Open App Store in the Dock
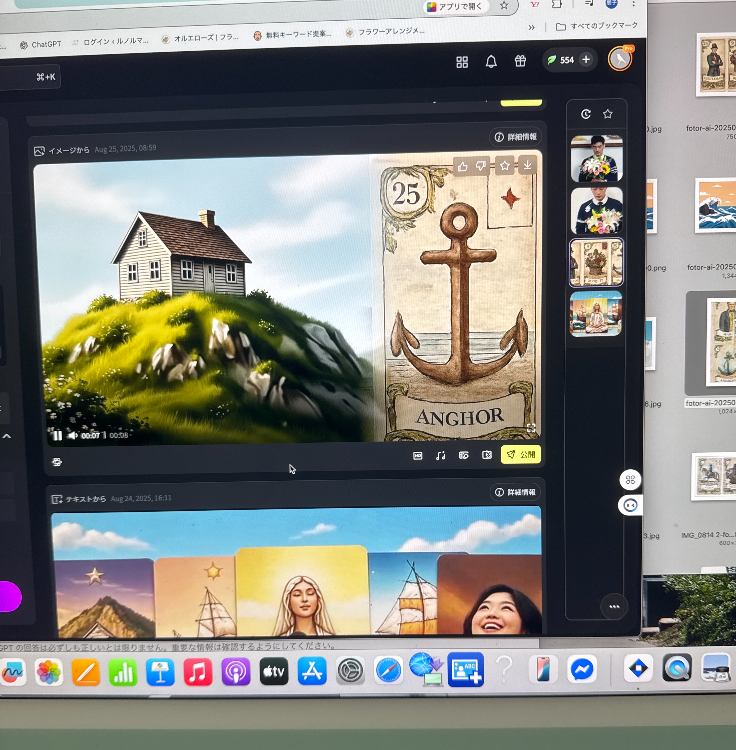The width and height of the screenshot is (736, 750). pos(312,671)
